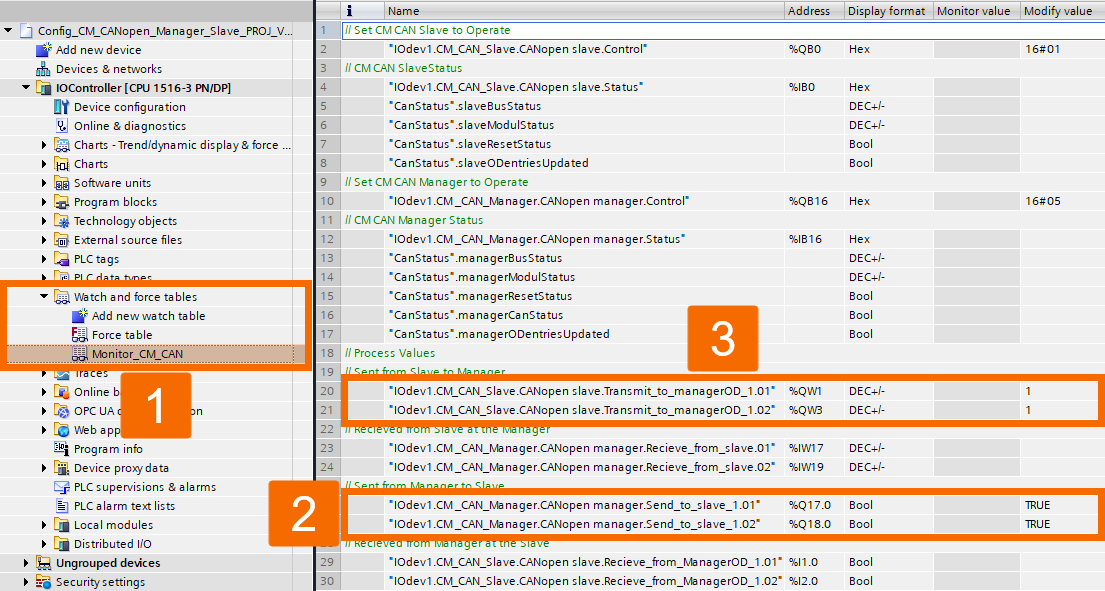Image resolution: width=1105 pixels, height=591 pixels.
Task: Click the Ungrouped devices icon
Action: [44, 563]
